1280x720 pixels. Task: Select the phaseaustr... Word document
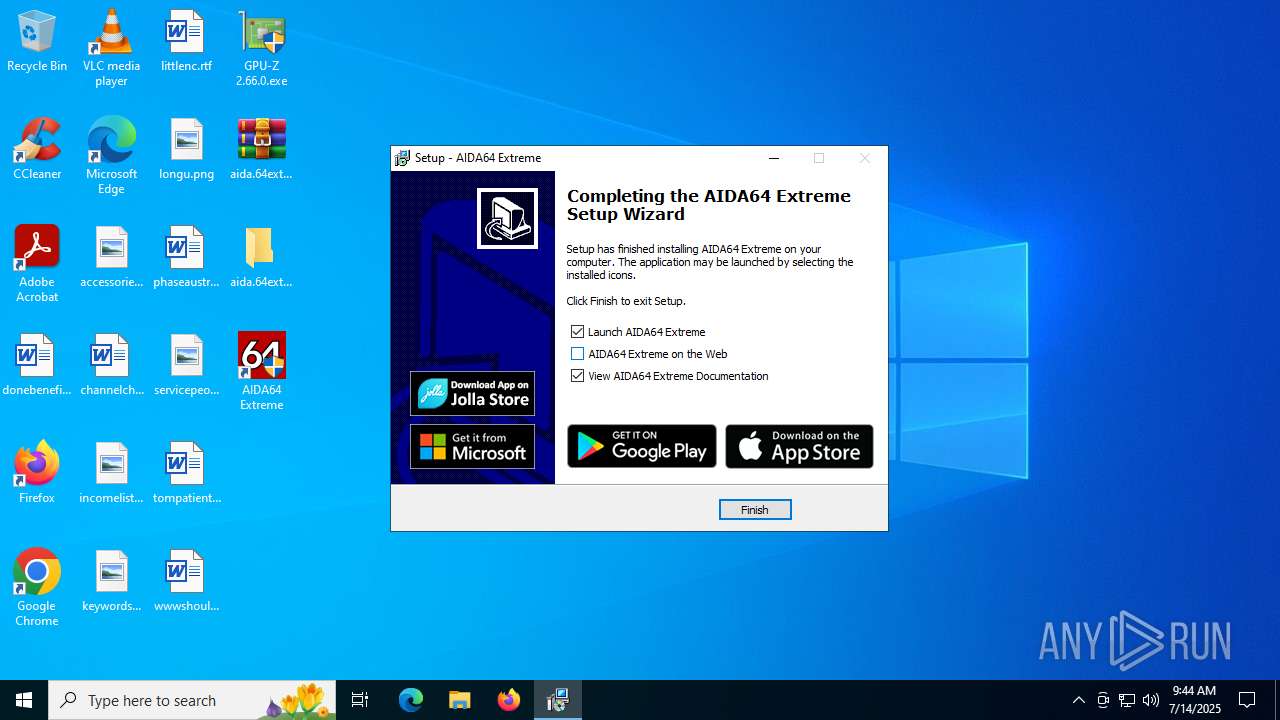coord(186,257)
